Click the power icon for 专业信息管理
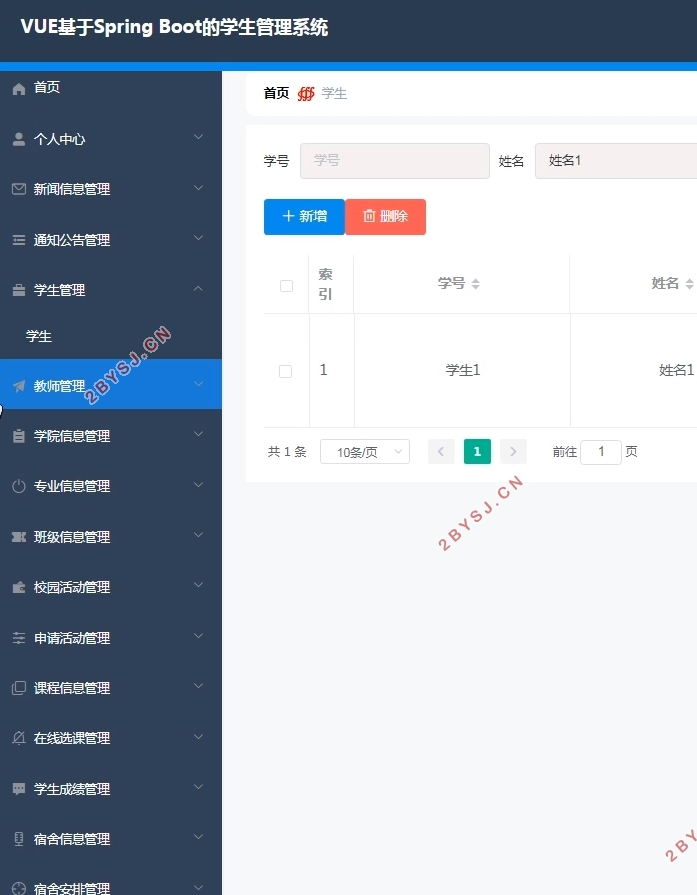Screen dimensions: 697x895 pyautogui.click(x=19, y=486)
